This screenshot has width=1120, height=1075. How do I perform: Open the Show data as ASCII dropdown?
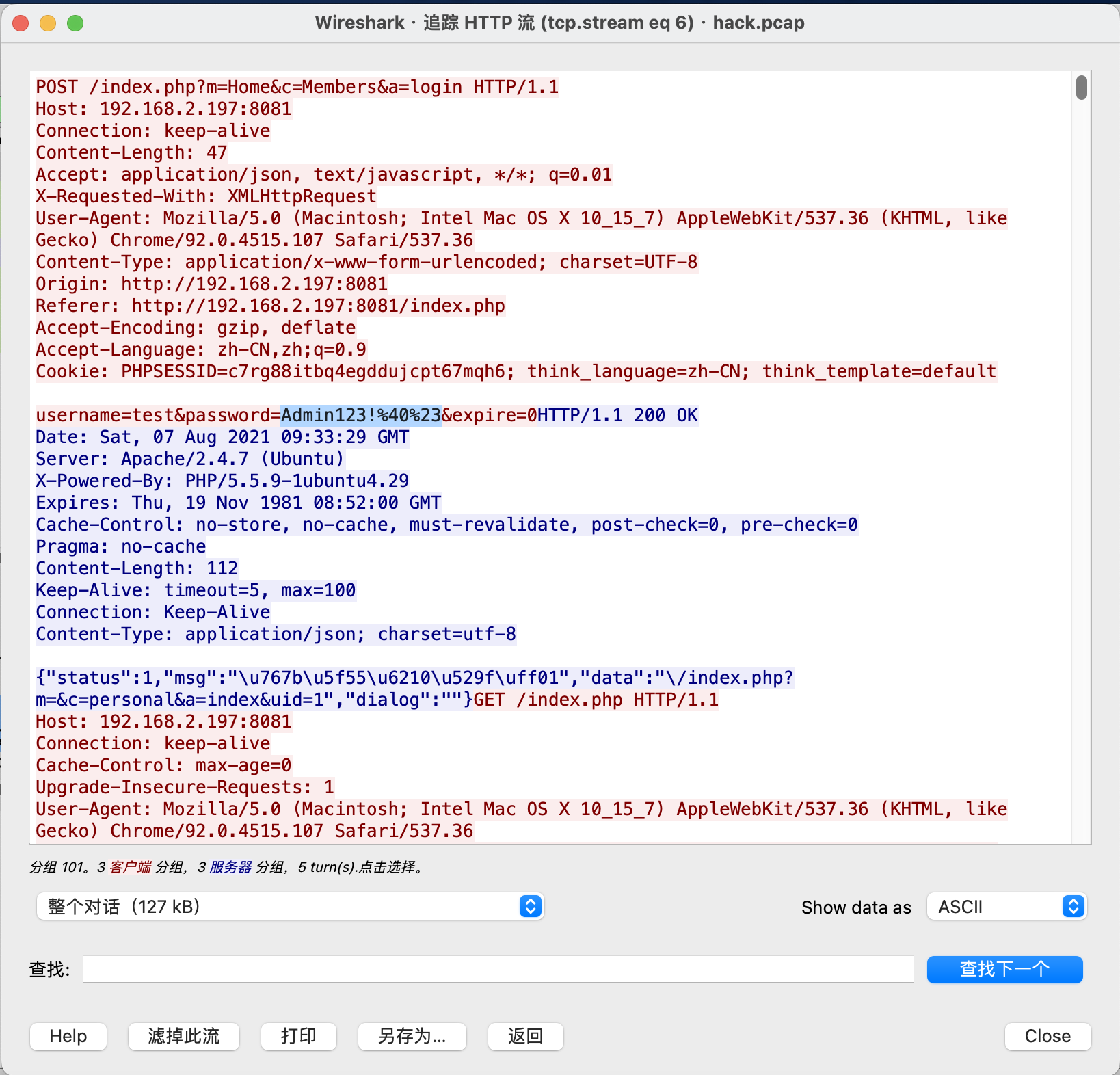coord(1006,906)
